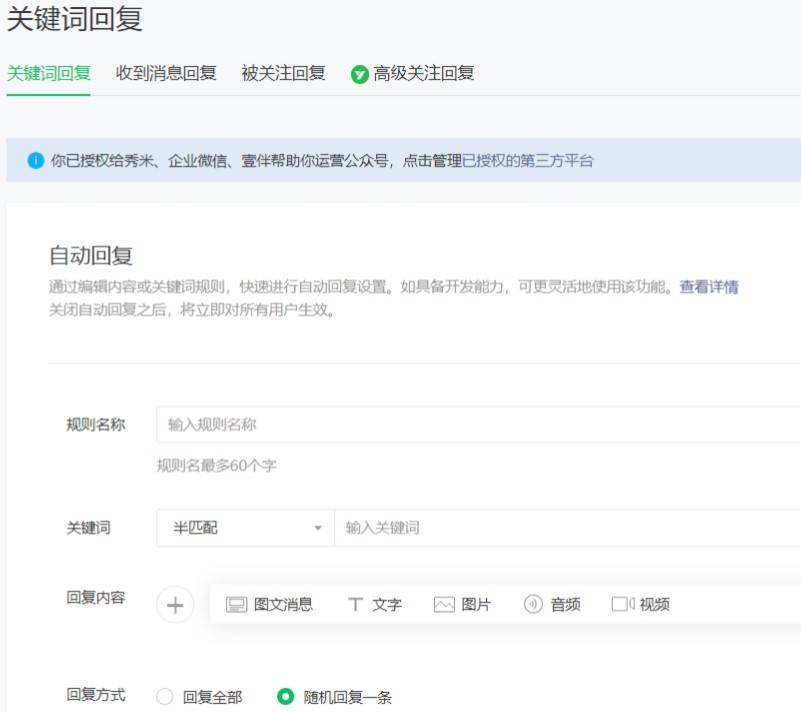Select the 关键词回复 tab
Image resolution: width=801 pixels, height=712 pixels.
49,74
